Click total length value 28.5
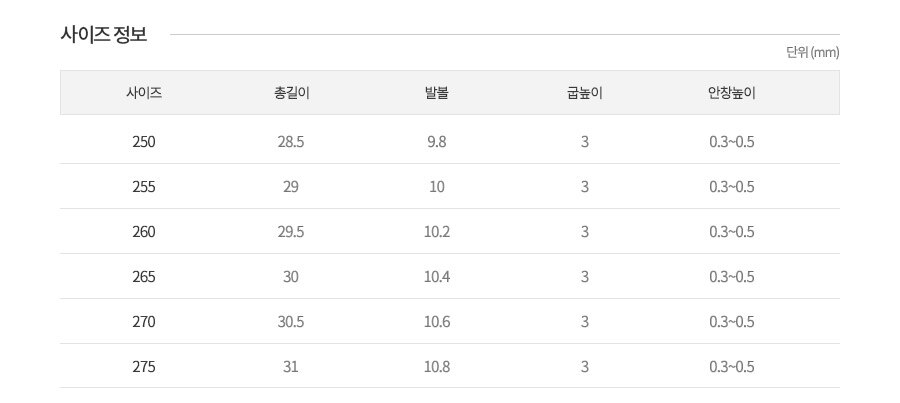The image size is (900, 403). (x=291, y=142)
